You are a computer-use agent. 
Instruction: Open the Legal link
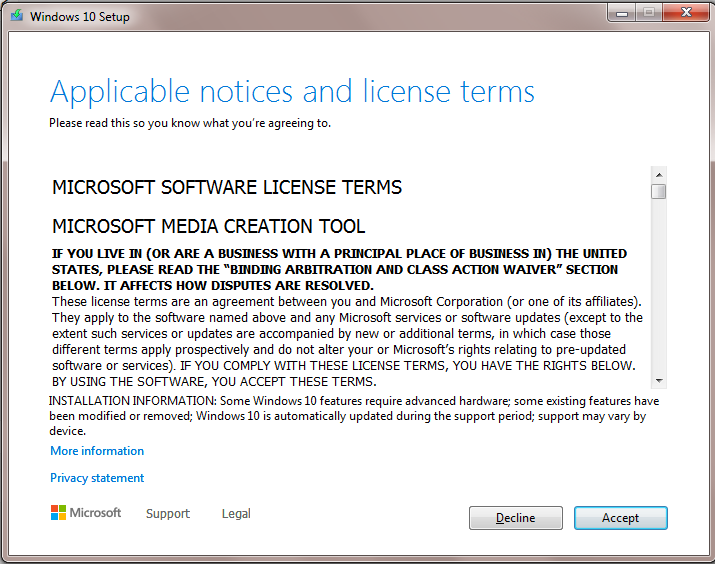click(x=236, y=513)
